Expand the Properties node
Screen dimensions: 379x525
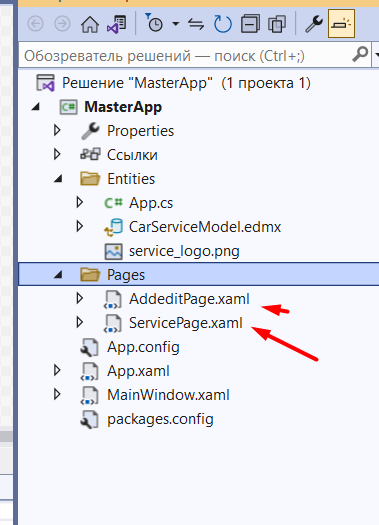click(57, 131)
